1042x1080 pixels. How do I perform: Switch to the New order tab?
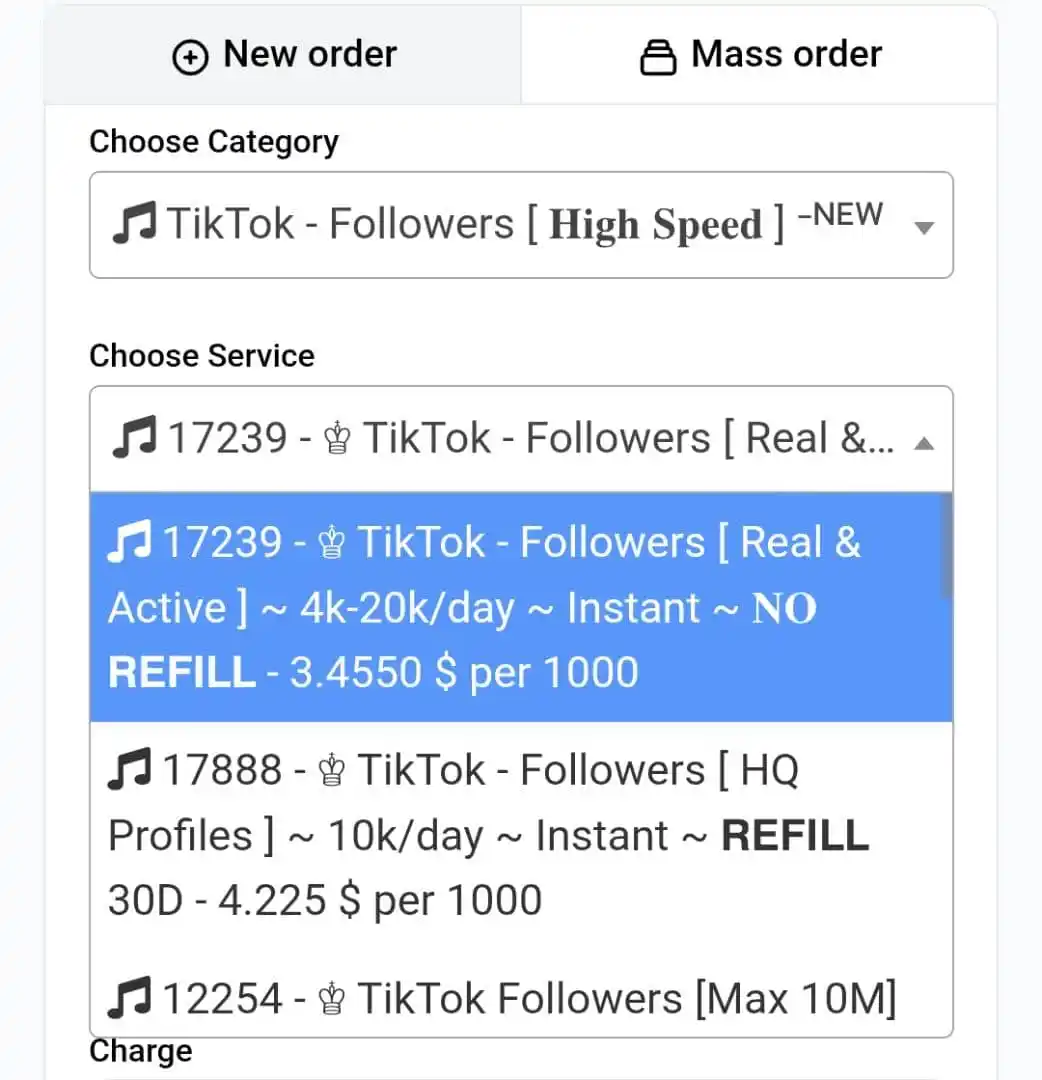coord(283,55)
